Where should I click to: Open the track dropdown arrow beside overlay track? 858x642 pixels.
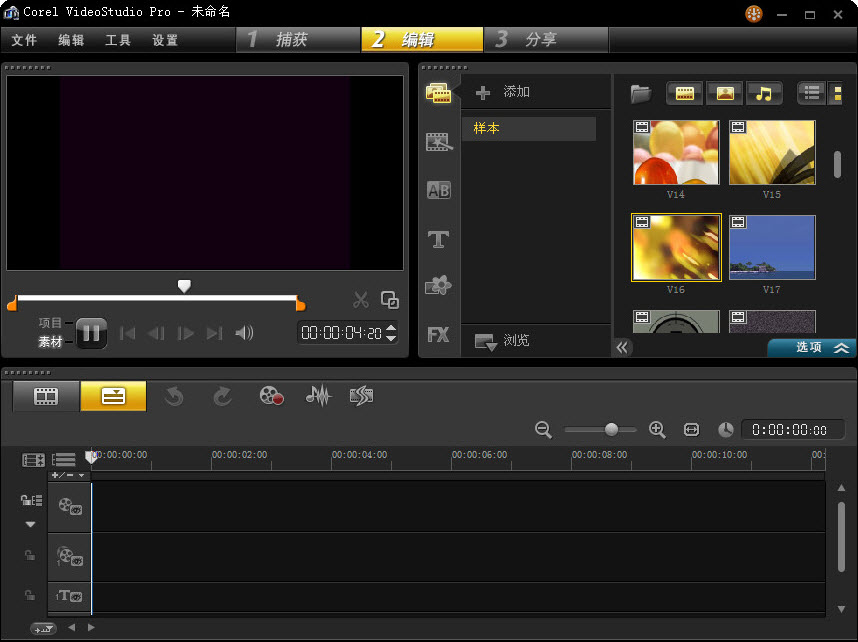30,523
